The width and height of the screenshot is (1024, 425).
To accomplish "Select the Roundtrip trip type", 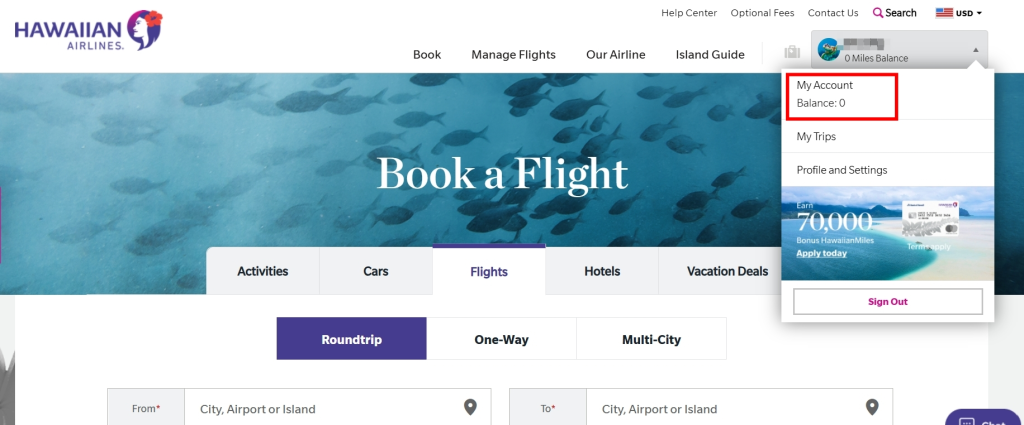I will point(351,339).
